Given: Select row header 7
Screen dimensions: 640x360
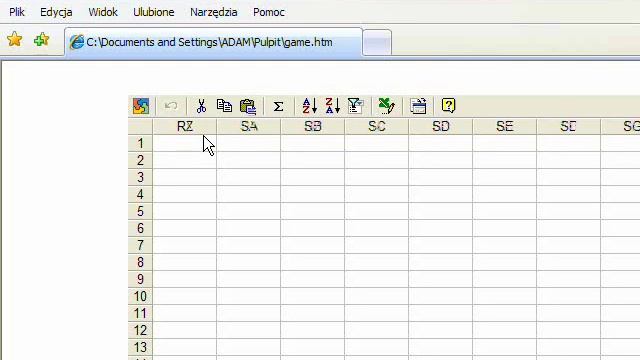Looking at the screenshot, I should click(x=140, y=245).
